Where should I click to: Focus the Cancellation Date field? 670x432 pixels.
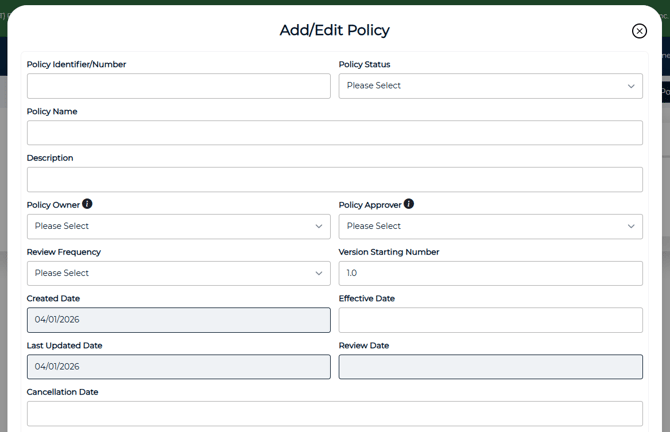pos(334,413)
